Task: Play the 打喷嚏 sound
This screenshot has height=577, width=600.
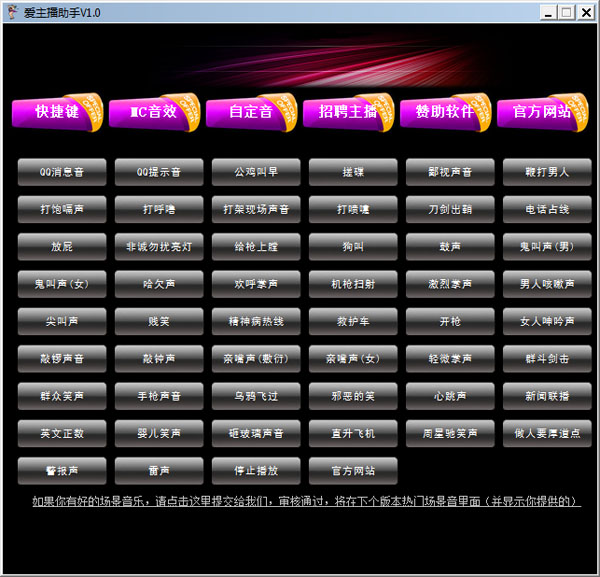Action: pos(353,209)
